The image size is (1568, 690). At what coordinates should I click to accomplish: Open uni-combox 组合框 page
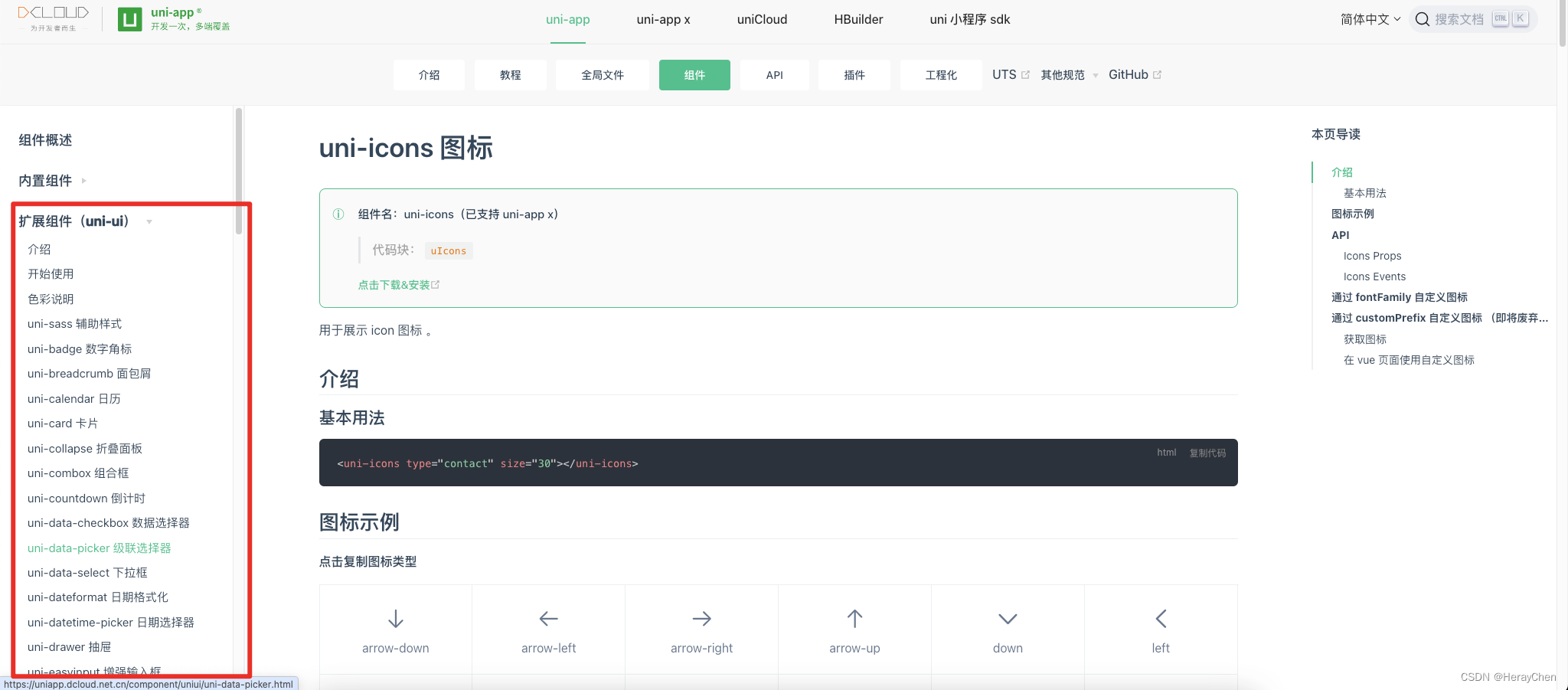(x=78, y=473)
